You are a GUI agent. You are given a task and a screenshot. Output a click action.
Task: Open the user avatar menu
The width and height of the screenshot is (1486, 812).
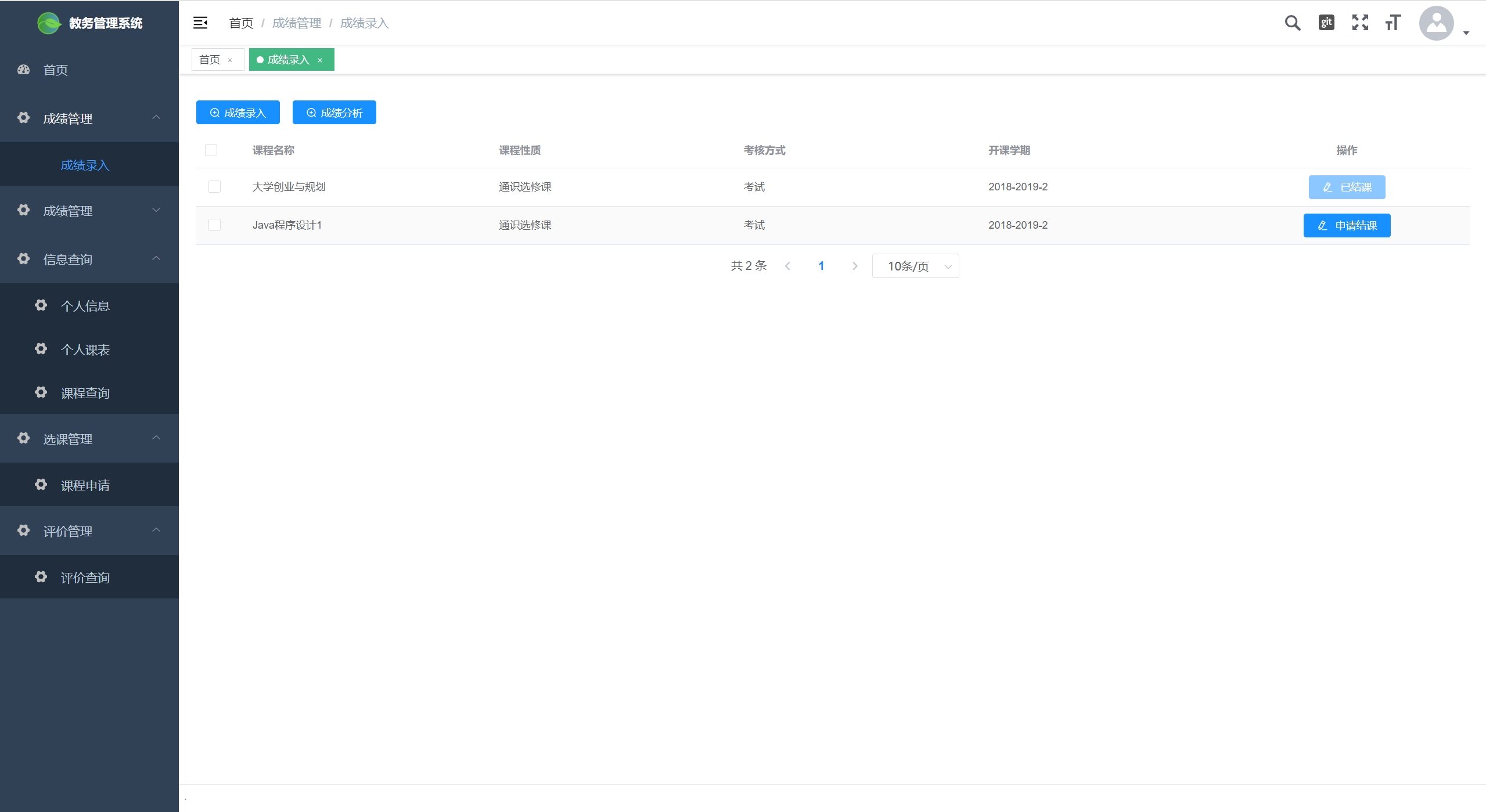(x=1436, y=23)
